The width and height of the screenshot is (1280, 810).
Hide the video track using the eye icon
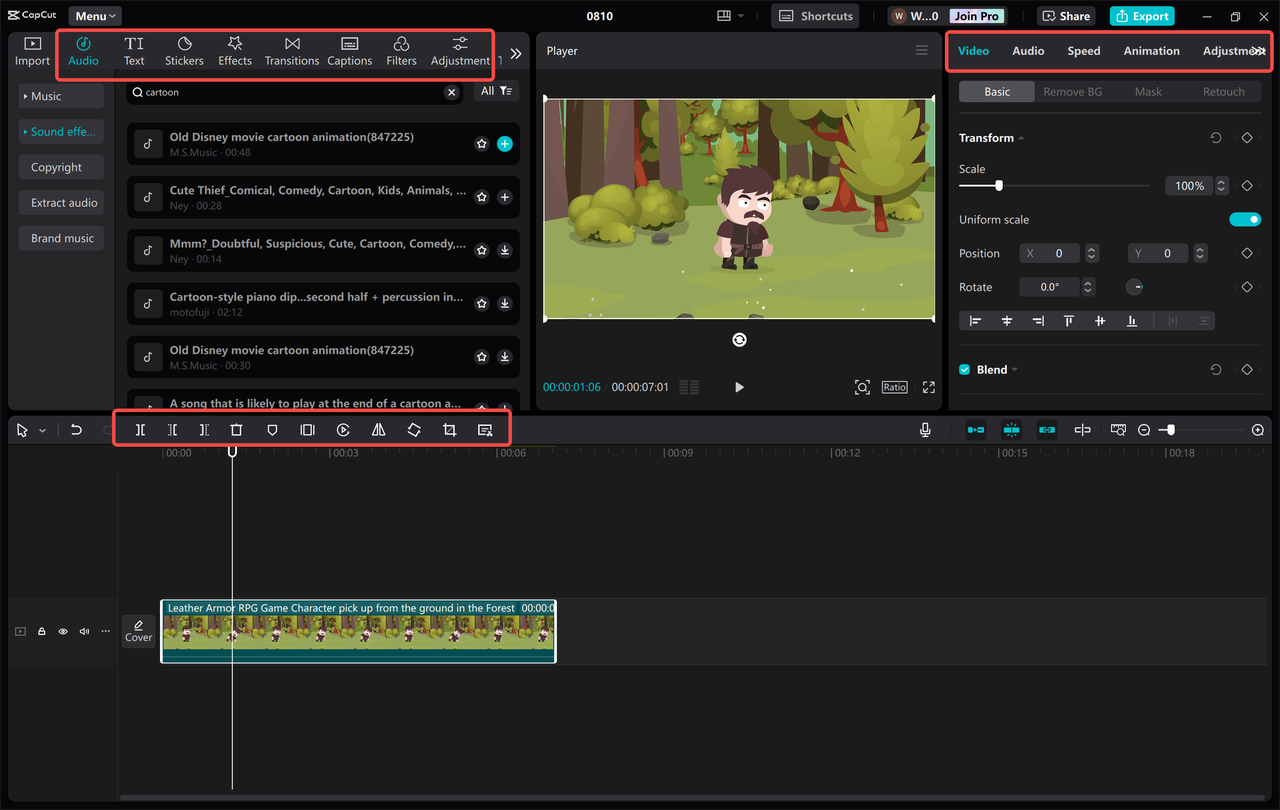[x=62, y=631]
